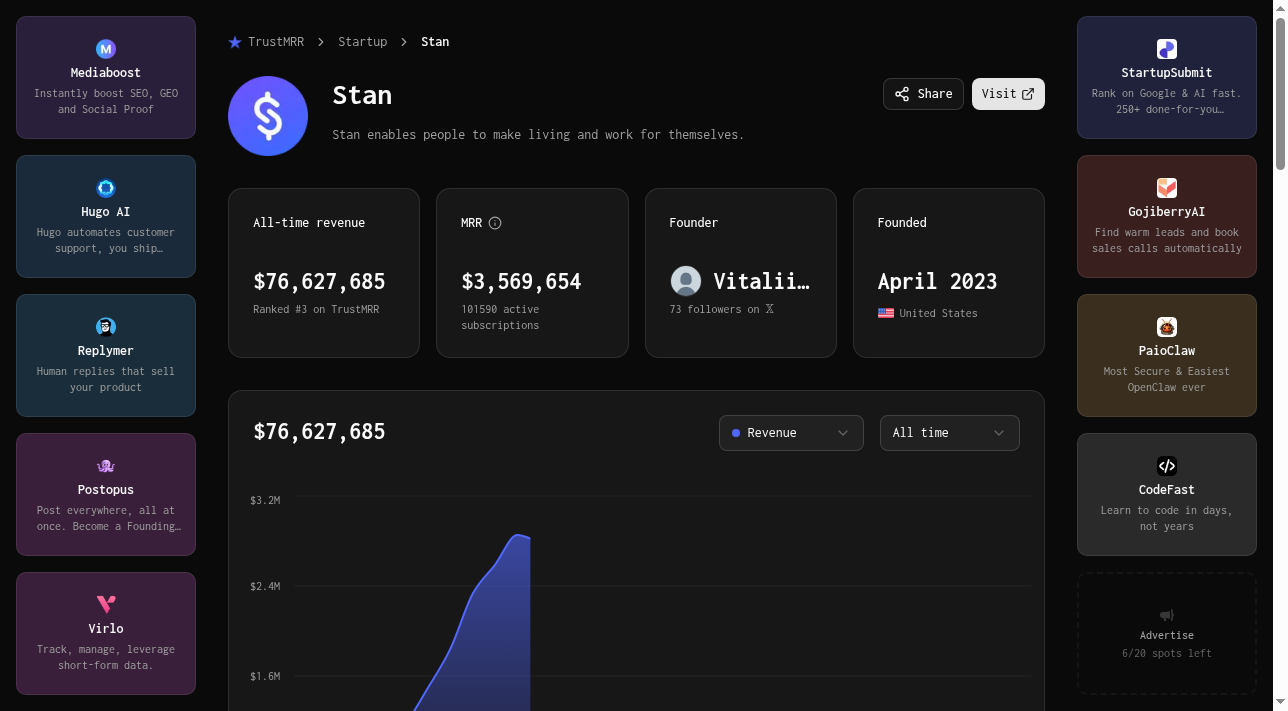
Task: Click the United States flag icon
Action: point(886,313)
